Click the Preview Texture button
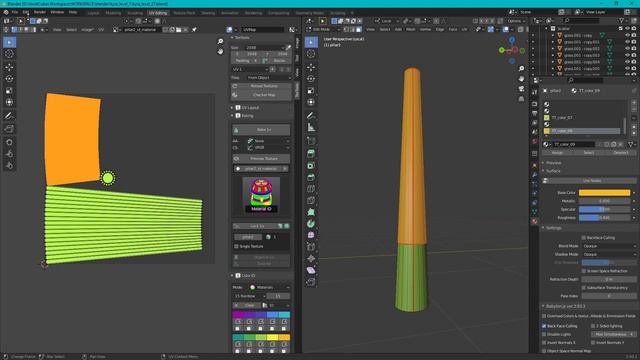640x360 pixels. point(261,158)
